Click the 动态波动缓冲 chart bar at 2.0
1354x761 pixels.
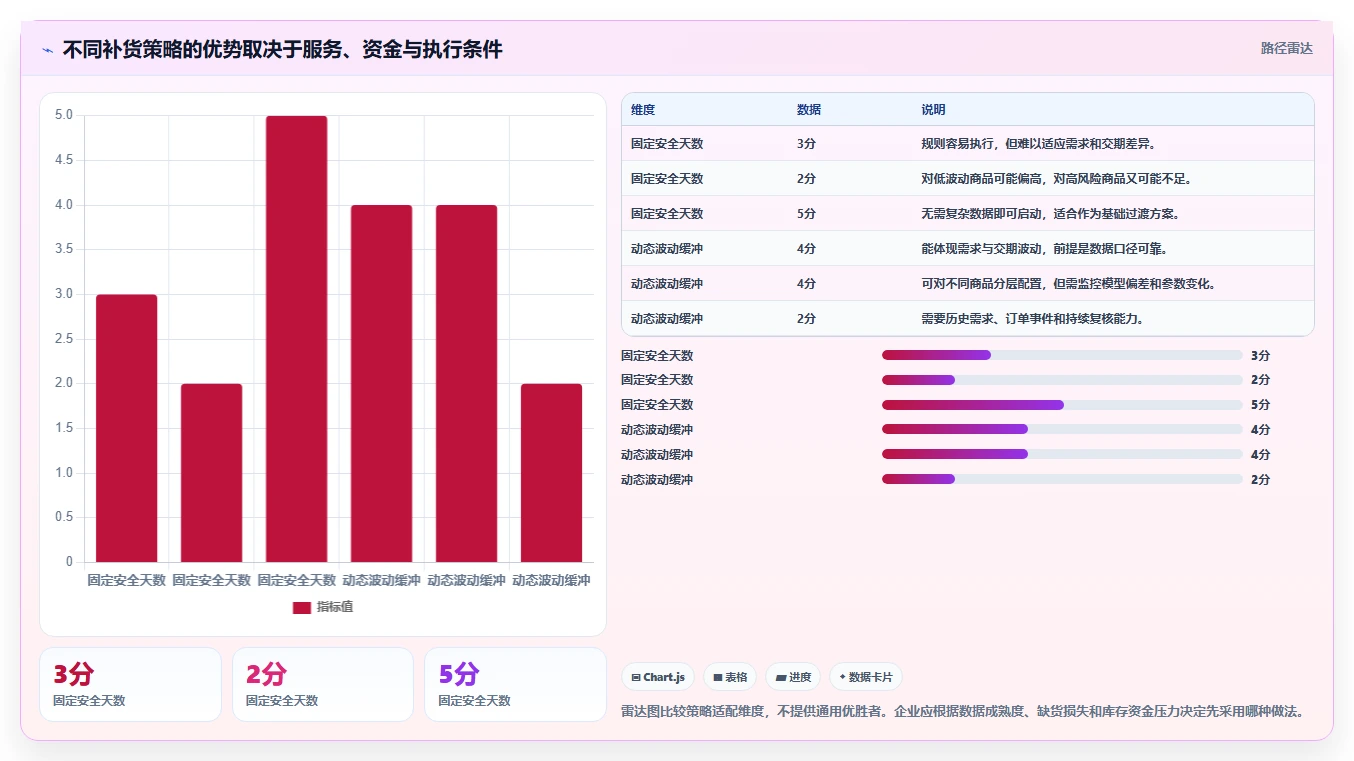click(x=551, y=473)
